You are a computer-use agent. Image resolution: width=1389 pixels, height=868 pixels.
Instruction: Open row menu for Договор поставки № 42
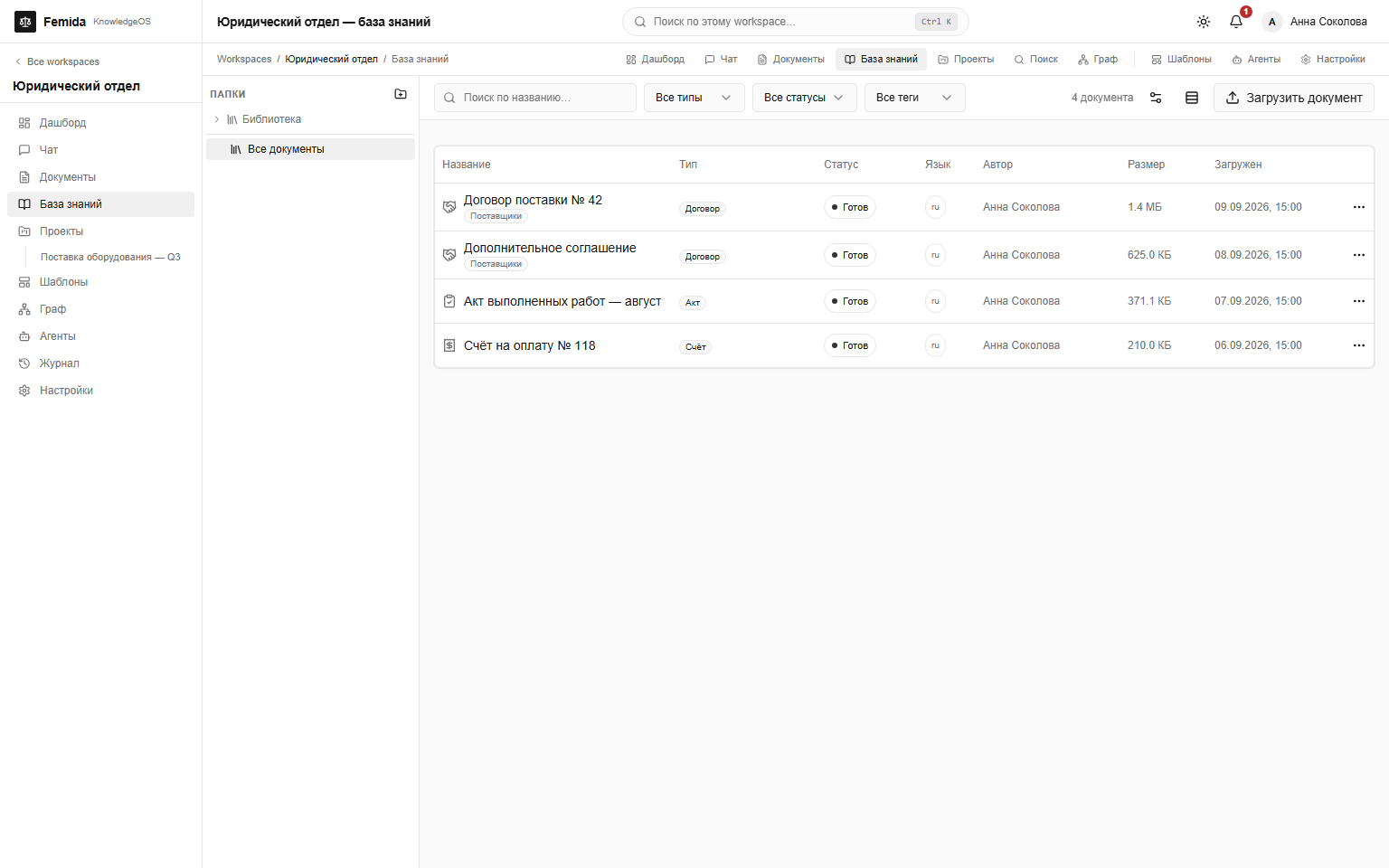point(1359,207)
